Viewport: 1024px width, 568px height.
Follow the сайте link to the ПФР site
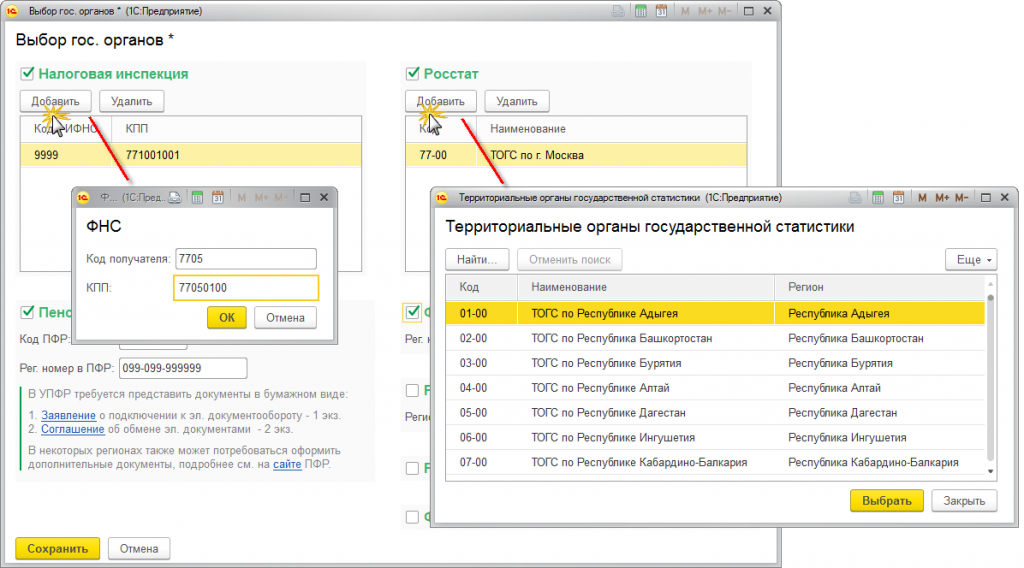(x=287, y=465)
